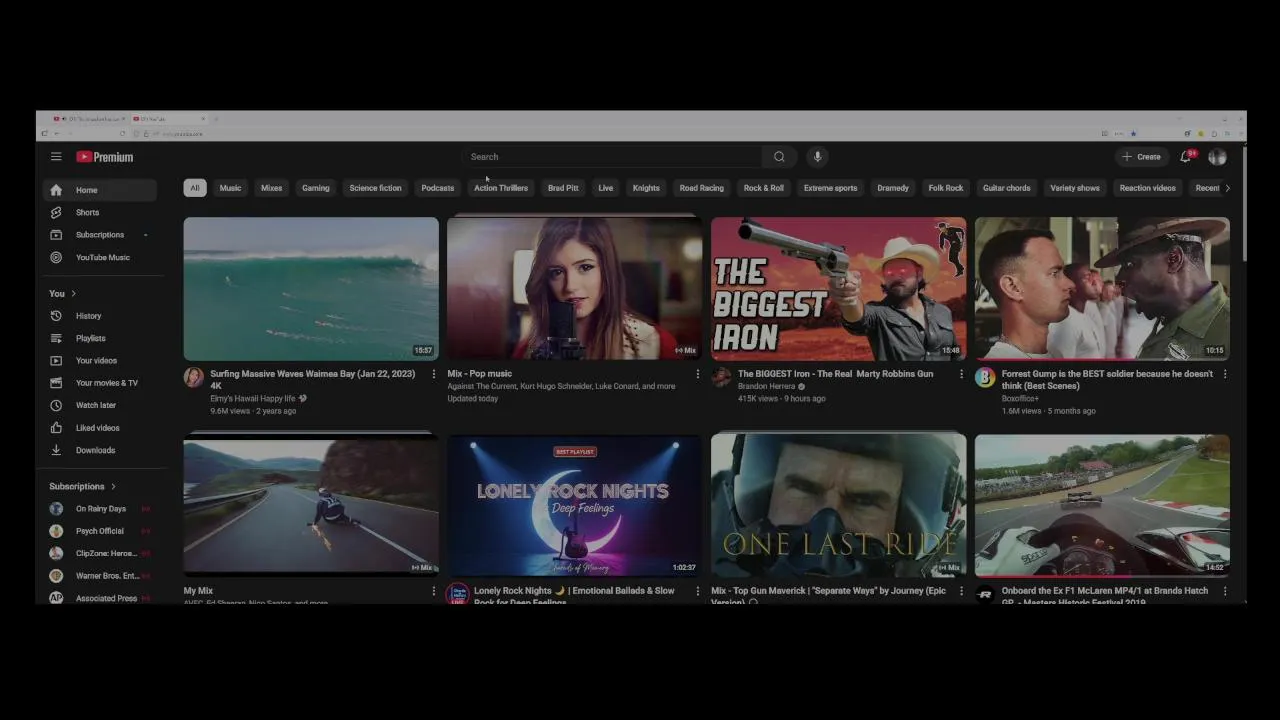
Task: Select the Brad Pitt chip
Action: (x=563, y=188)
